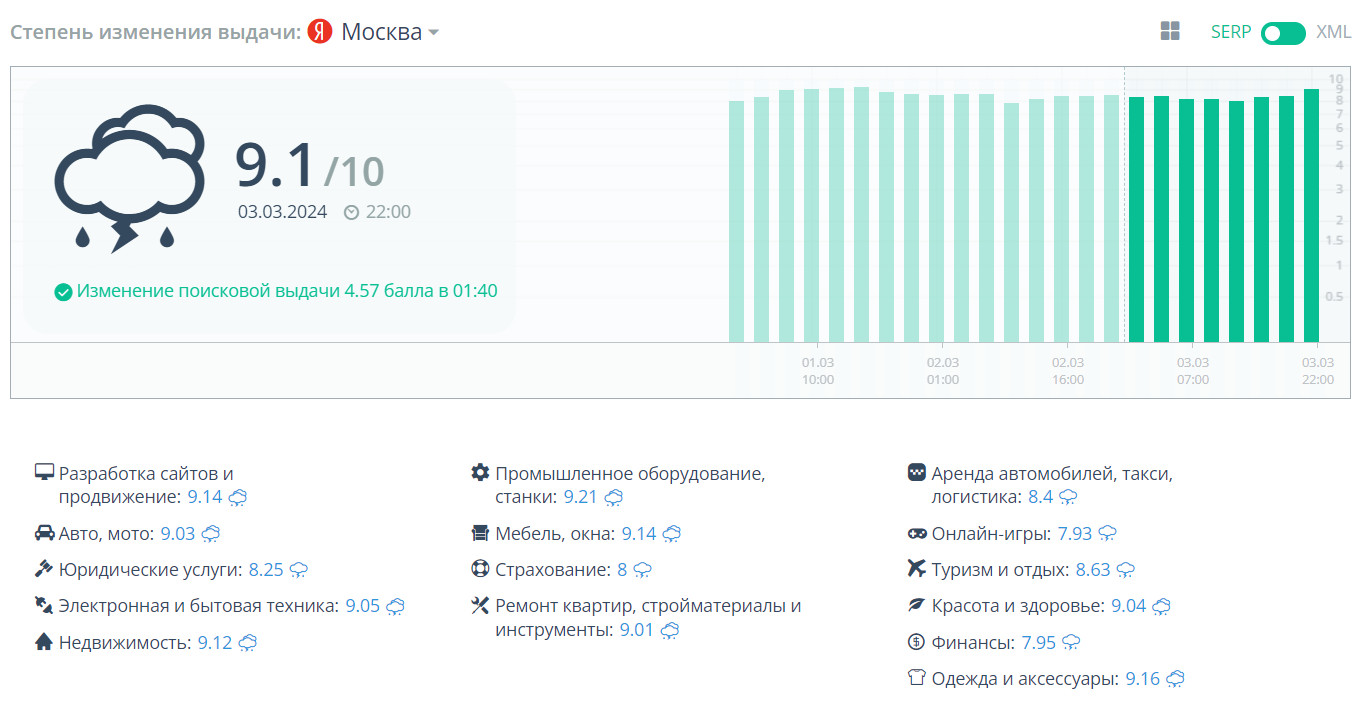This screenshot has width=1360, height=702.
Task: Click the monitor icon for website development
Action: point(44,472)
